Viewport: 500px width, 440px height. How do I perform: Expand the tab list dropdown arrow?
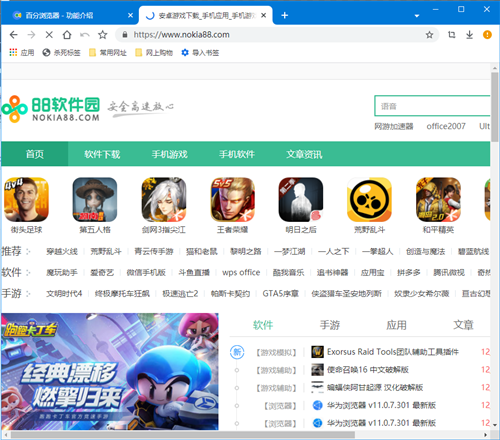(417, 16)
